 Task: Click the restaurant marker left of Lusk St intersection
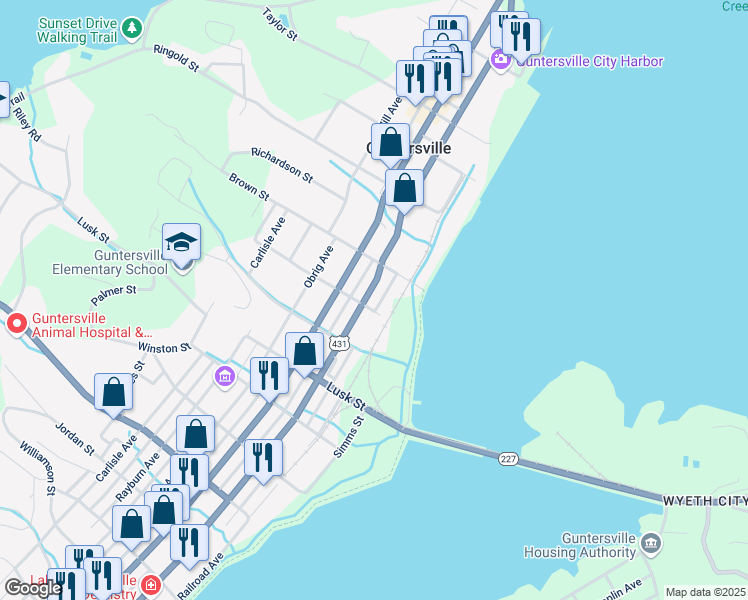pyautogui.click(x=269, y=376)
